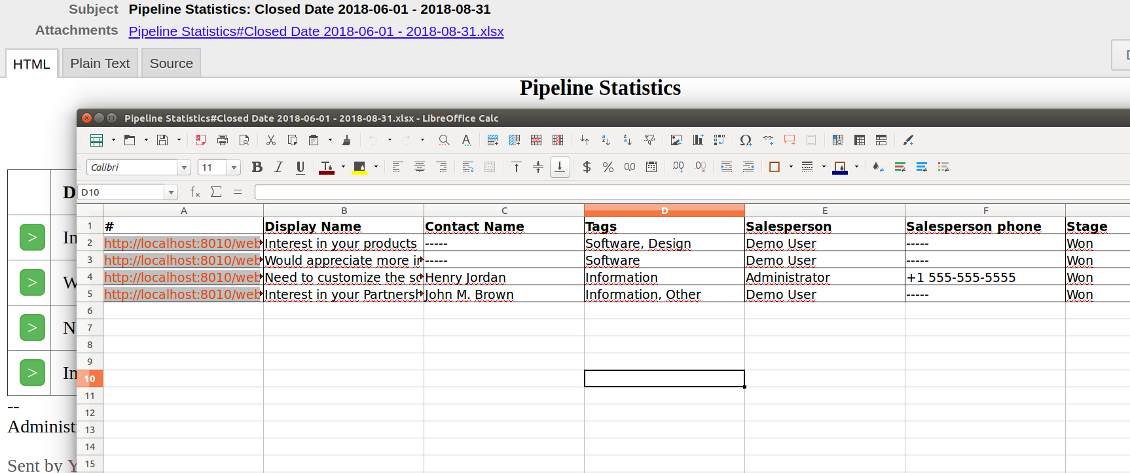Click the Sort Ascending icon
Viewport: 1130px width, 473px height.
pos(606,140)
